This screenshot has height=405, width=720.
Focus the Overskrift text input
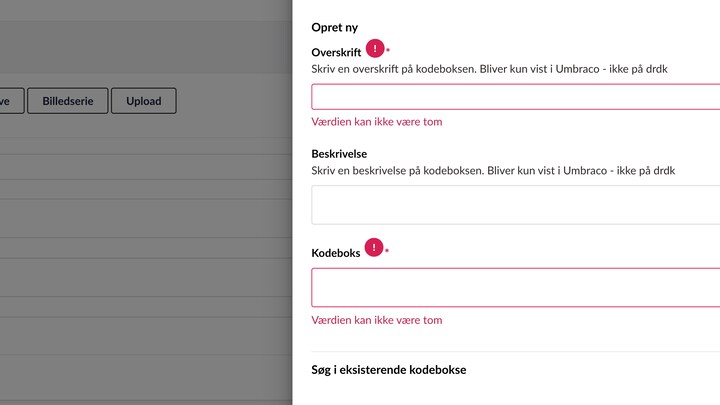[x=516, y=97]
